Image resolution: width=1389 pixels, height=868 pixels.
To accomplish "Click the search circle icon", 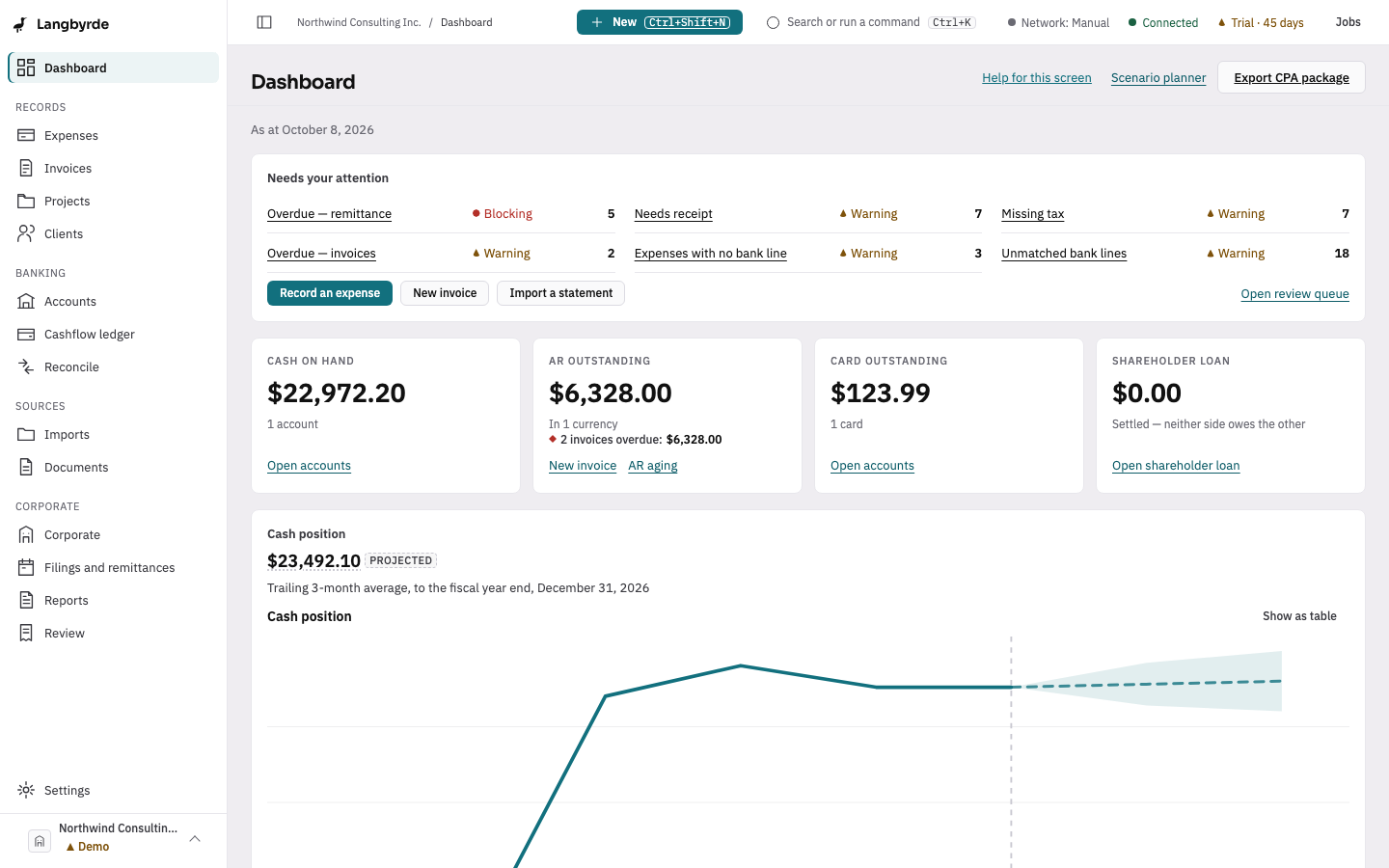I will tap(773, 22).
